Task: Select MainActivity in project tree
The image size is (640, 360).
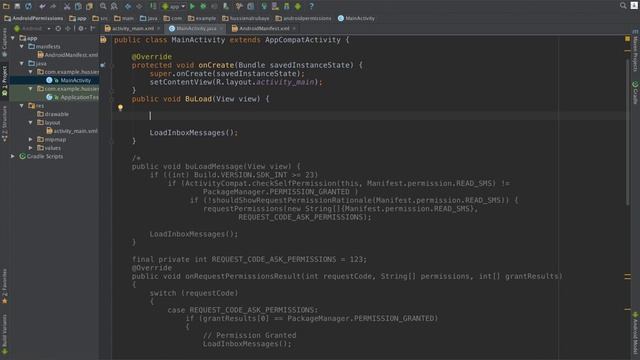Action: 69,80
